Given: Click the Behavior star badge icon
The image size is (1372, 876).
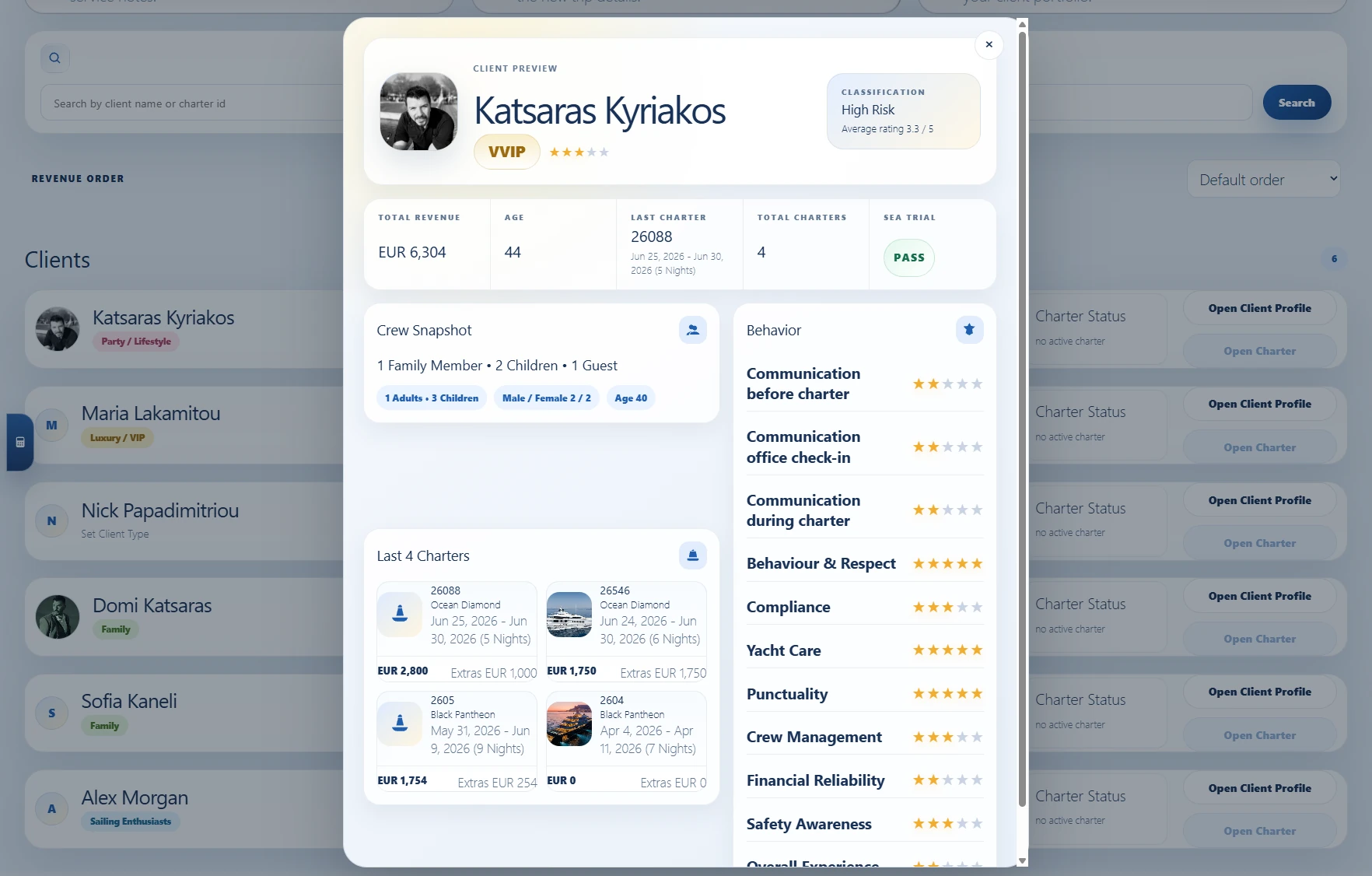Looking at the screenshot, I should [x=969, y=330].
